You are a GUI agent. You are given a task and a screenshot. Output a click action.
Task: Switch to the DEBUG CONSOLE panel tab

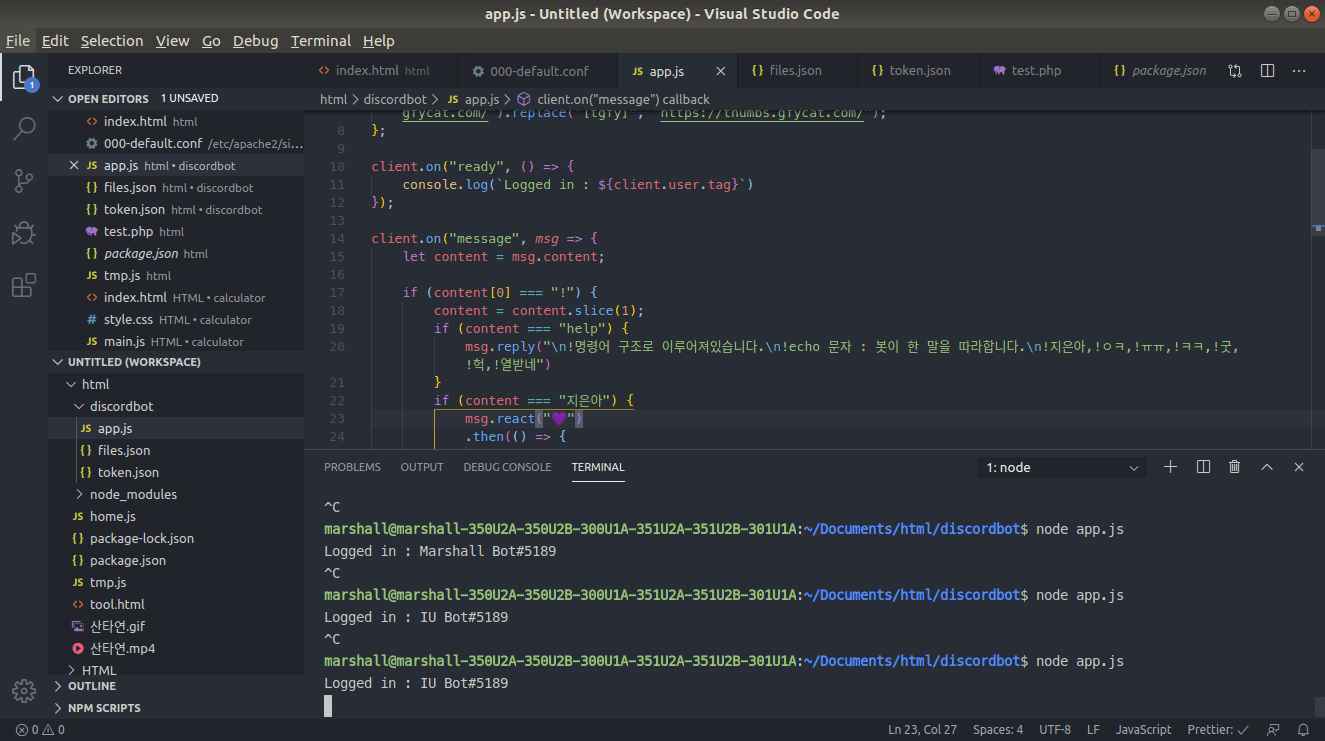click(507, 467)
